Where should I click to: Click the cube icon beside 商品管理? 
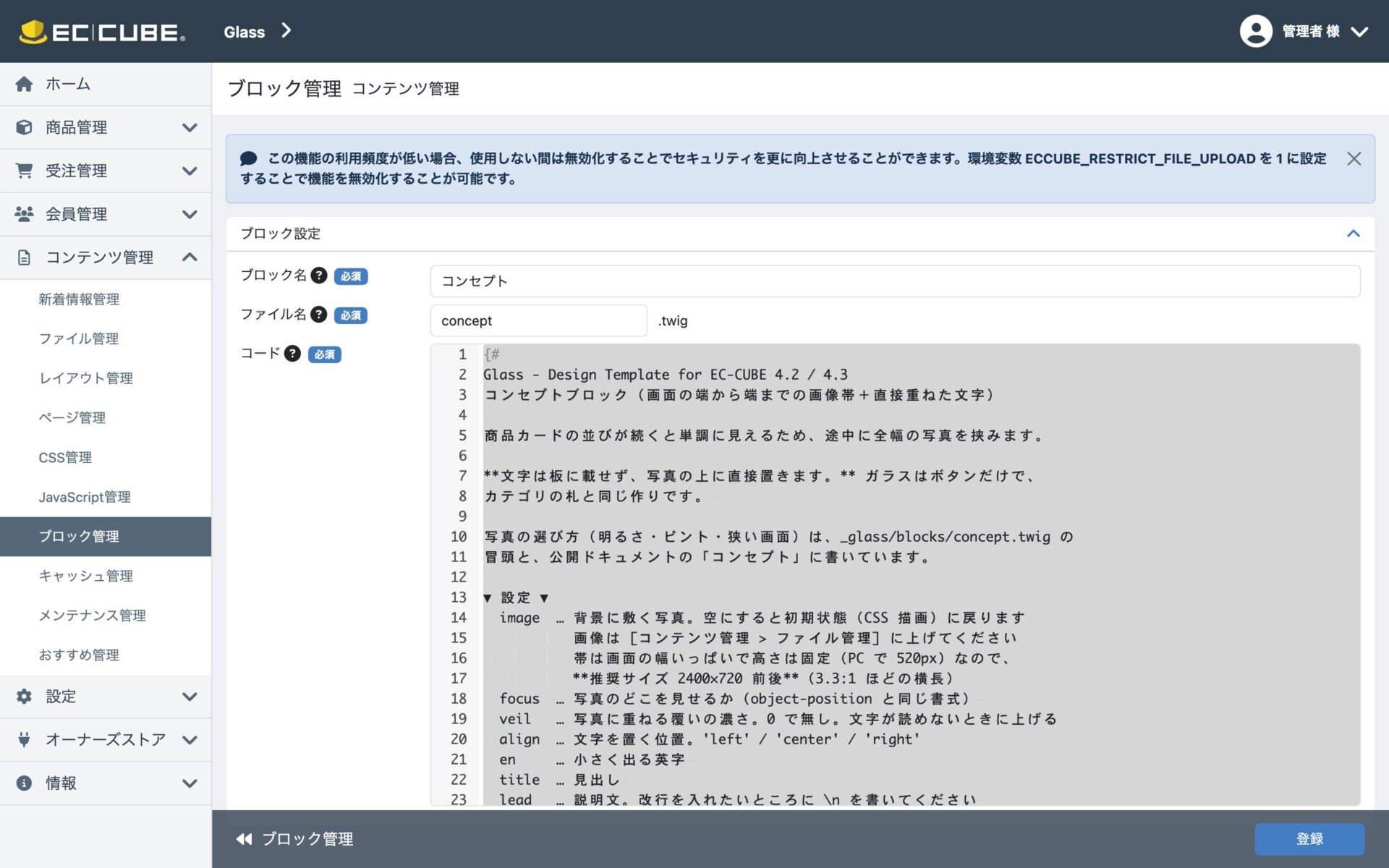coord(24,127)
